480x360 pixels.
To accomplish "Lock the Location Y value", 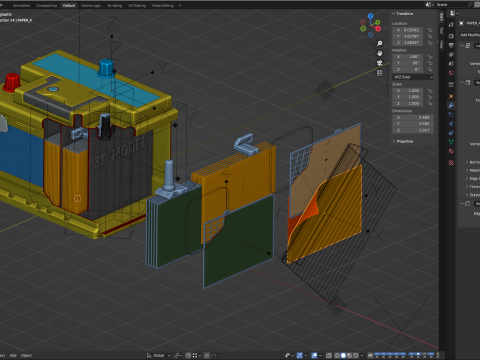I will point(430,36).
